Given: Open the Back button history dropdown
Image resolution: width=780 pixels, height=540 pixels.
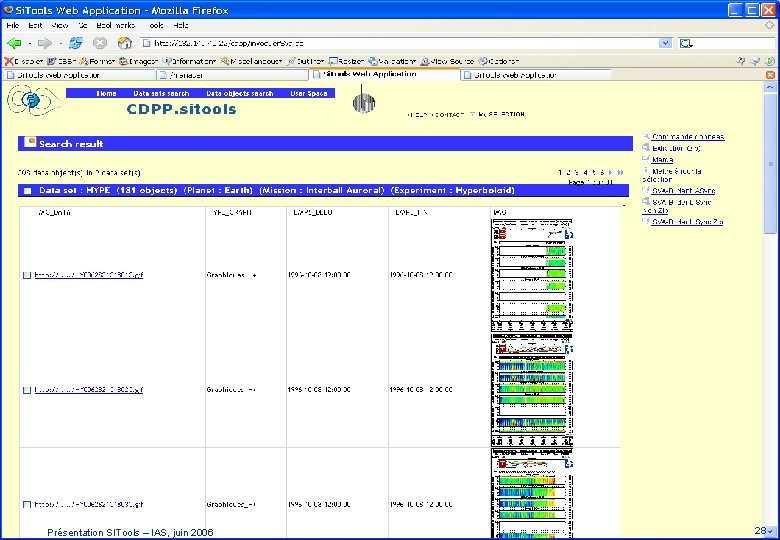Looking at the screenshot, I should pyautogui.click(x=29, y=44).
